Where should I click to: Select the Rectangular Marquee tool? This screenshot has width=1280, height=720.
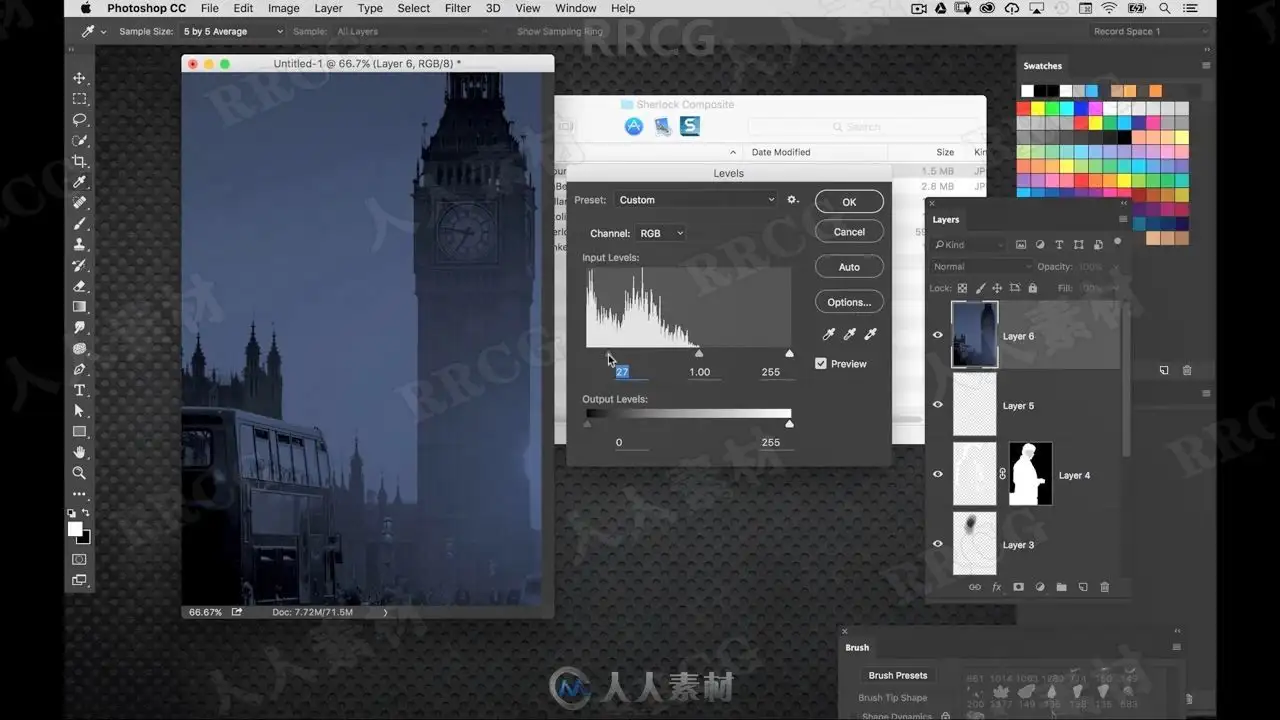[79, 99]
